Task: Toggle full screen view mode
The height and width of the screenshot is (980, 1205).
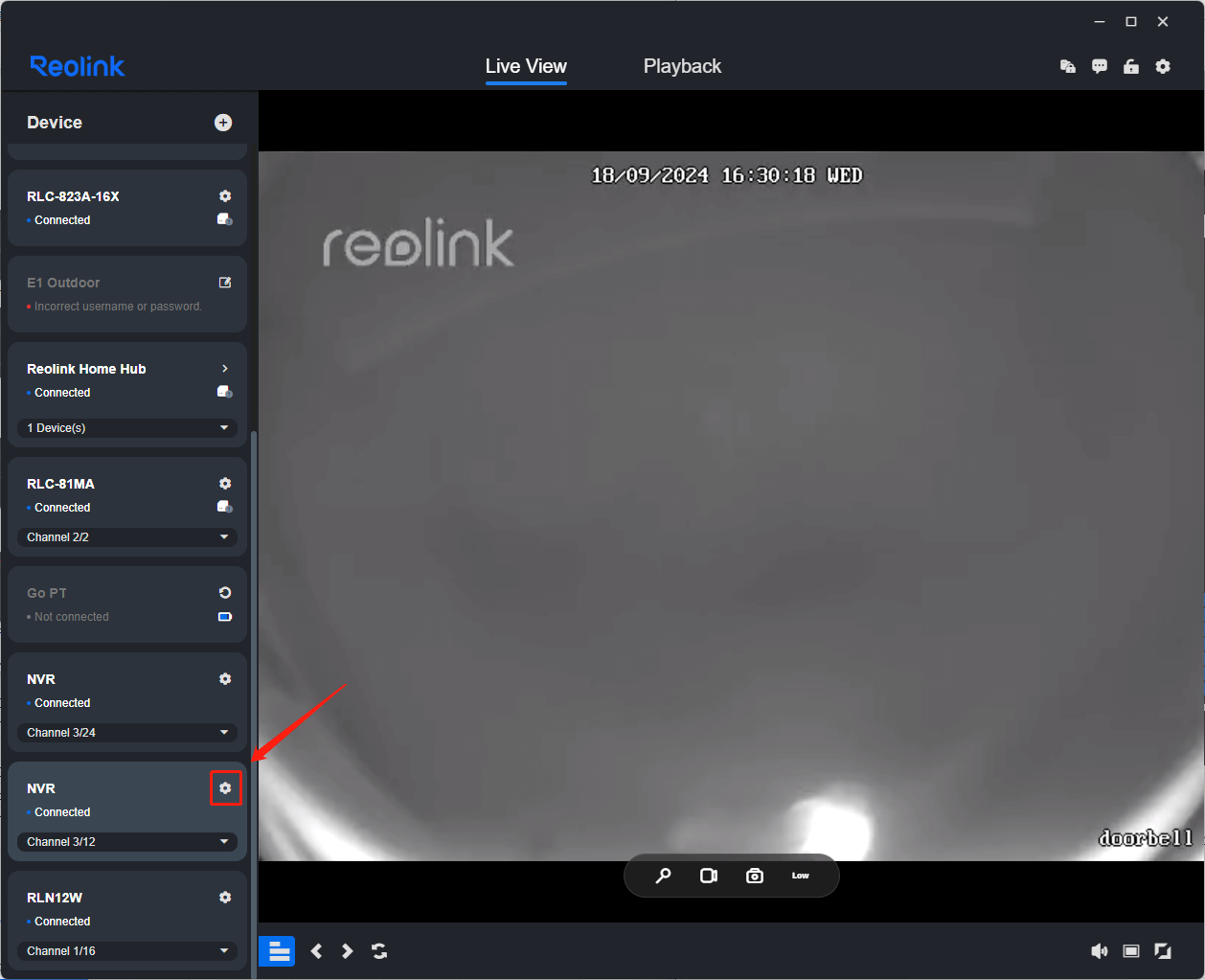Action: [x=1163, y=951]
